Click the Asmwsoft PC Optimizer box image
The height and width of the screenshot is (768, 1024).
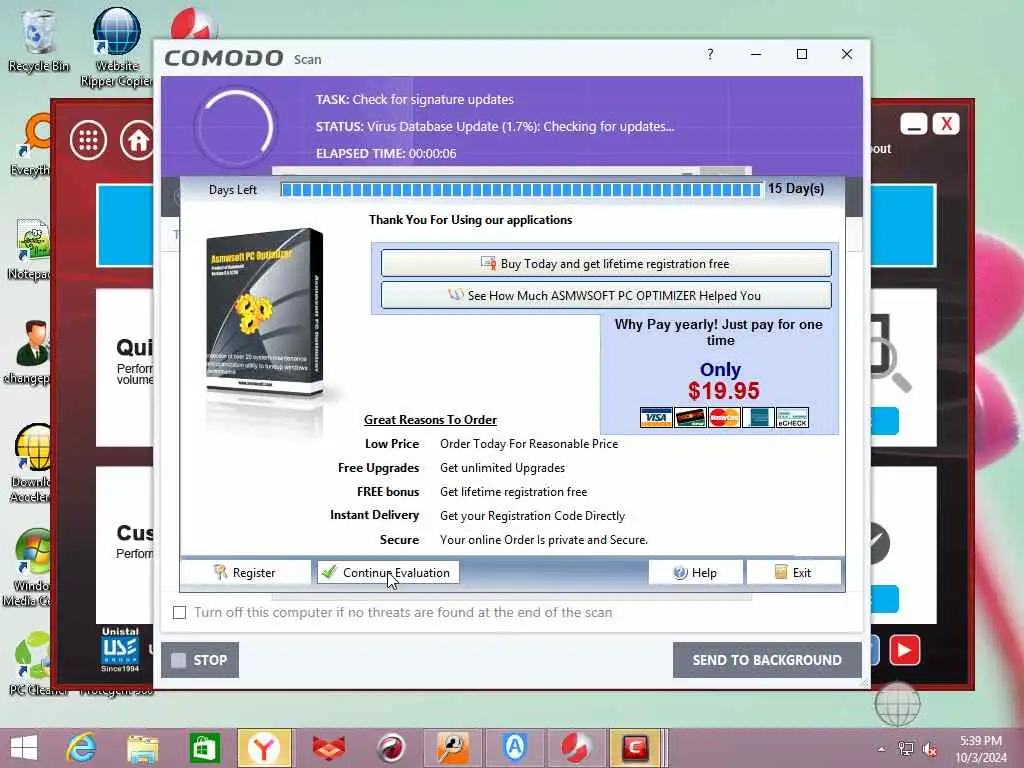tap(265, 313)
